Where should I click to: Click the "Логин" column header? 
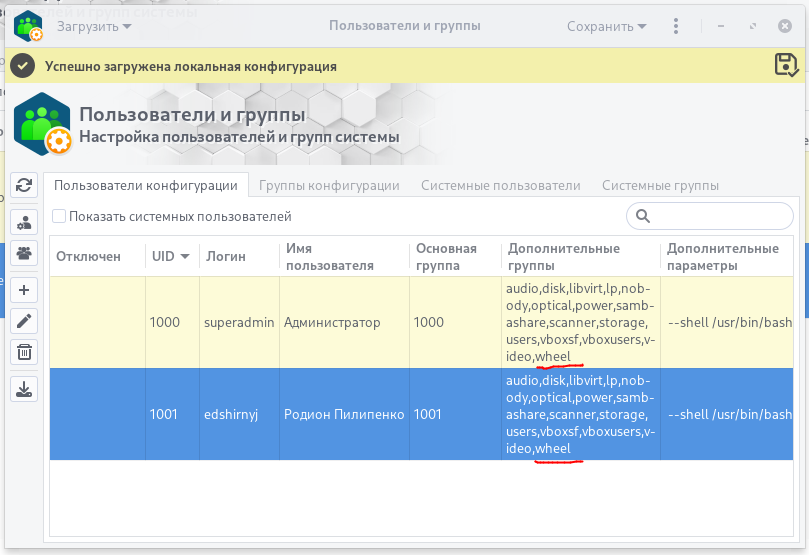pyautogui.click(x=225, y=256)
